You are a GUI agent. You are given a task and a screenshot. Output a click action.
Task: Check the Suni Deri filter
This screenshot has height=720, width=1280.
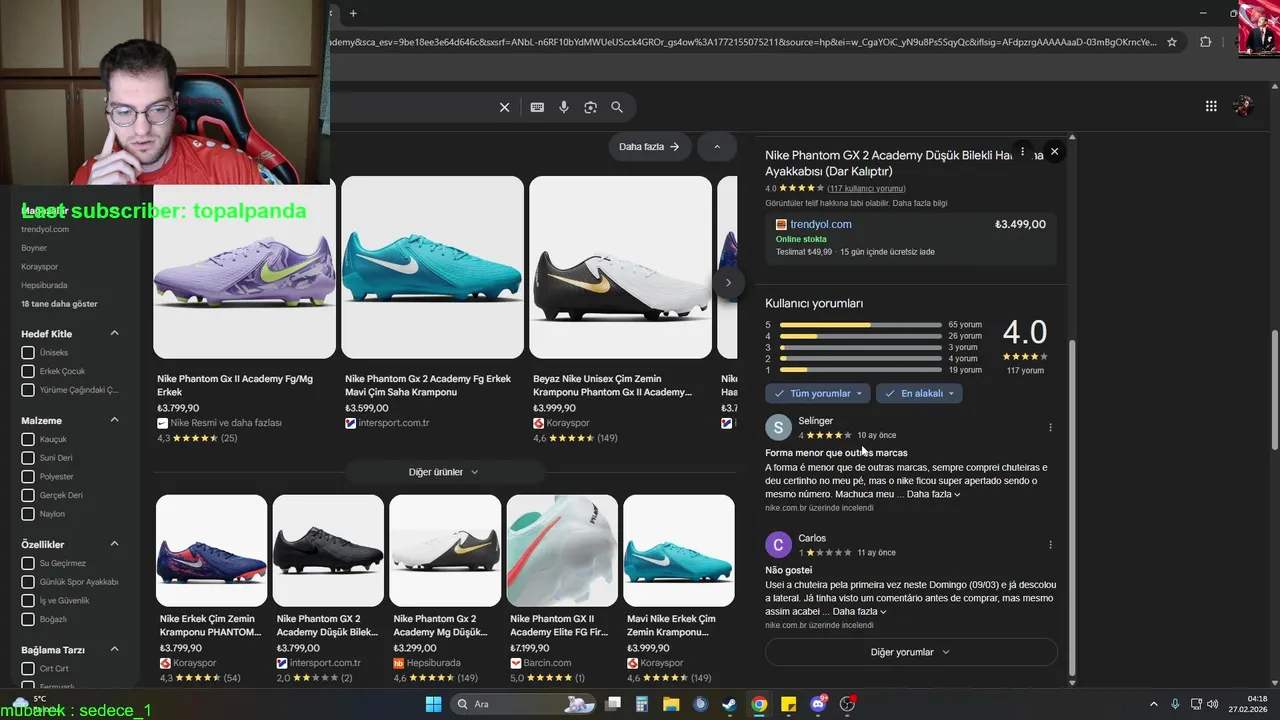coord(28,458)
